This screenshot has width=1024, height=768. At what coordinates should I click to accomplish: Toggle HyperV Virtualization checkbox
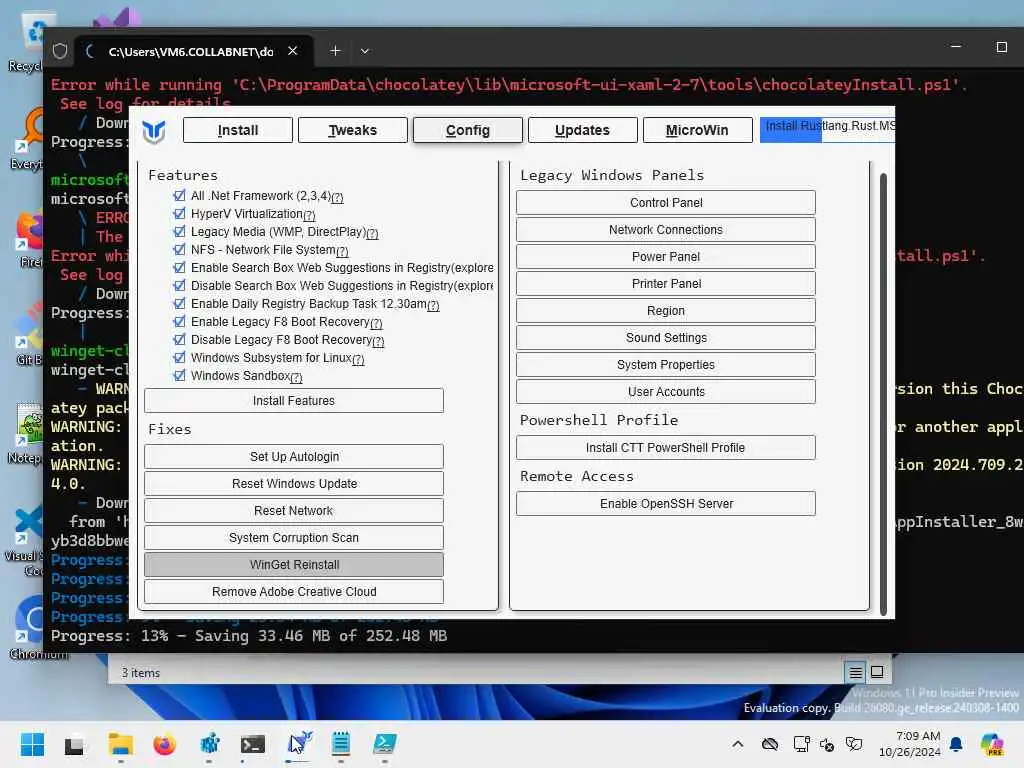(180, 214)
